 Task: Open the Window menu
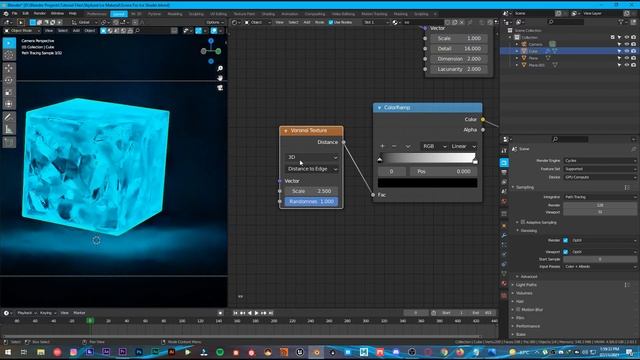click(57, 13)
